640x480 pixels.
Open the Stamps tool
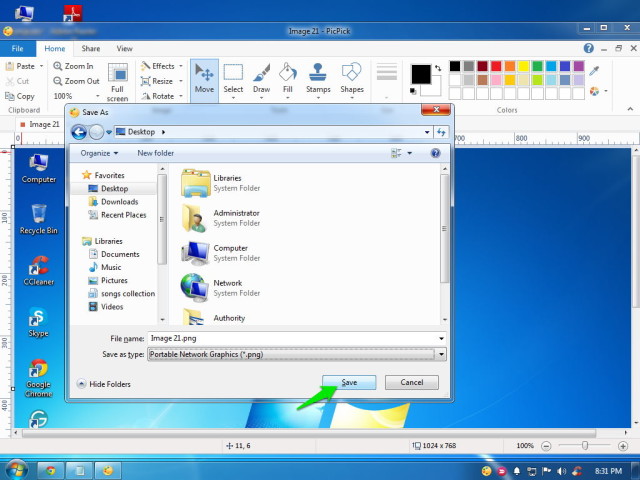pos(318,80)
